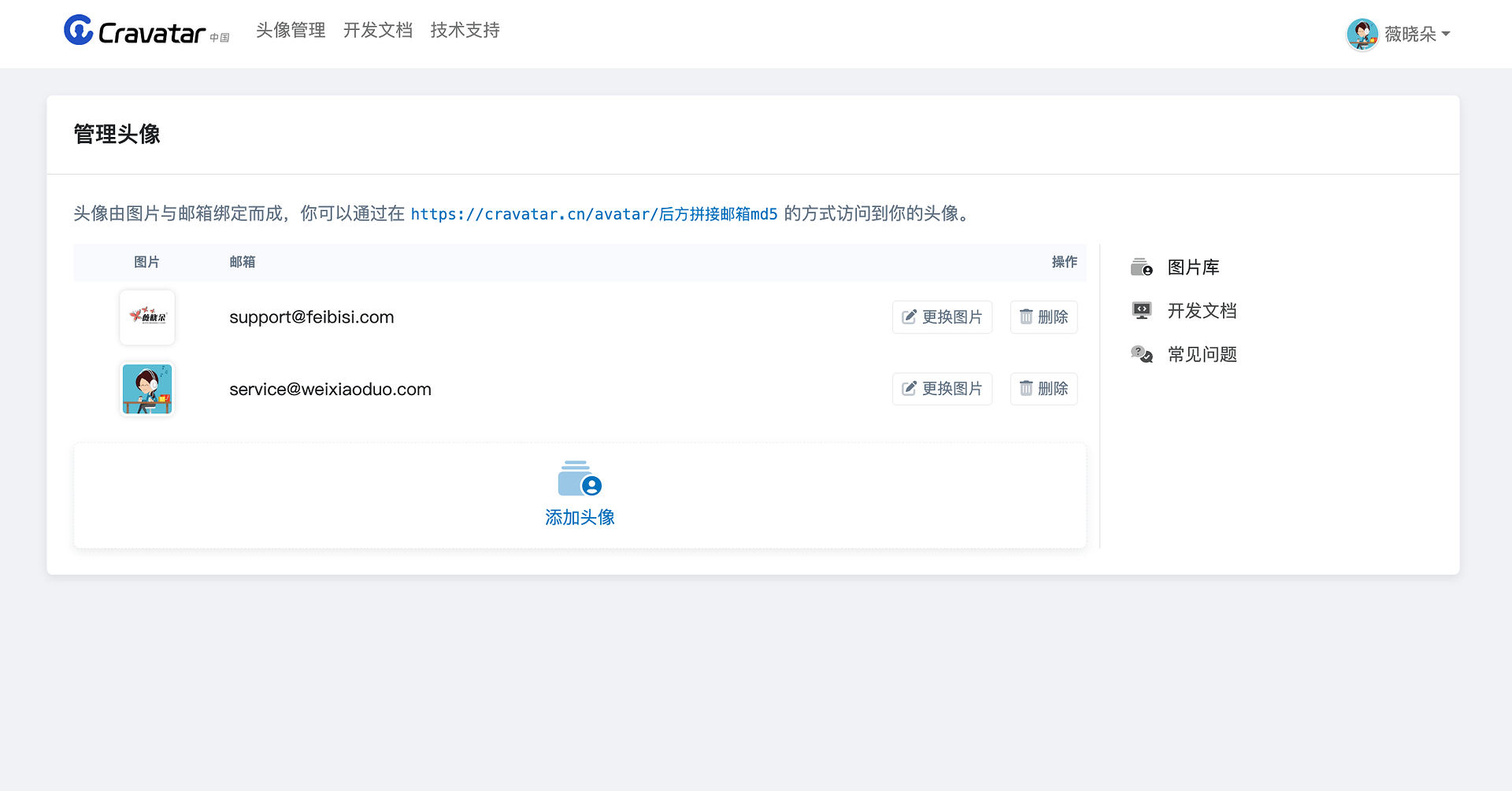
Task: Open 开发文档 in the top navigation
Action: pos(378,31)
